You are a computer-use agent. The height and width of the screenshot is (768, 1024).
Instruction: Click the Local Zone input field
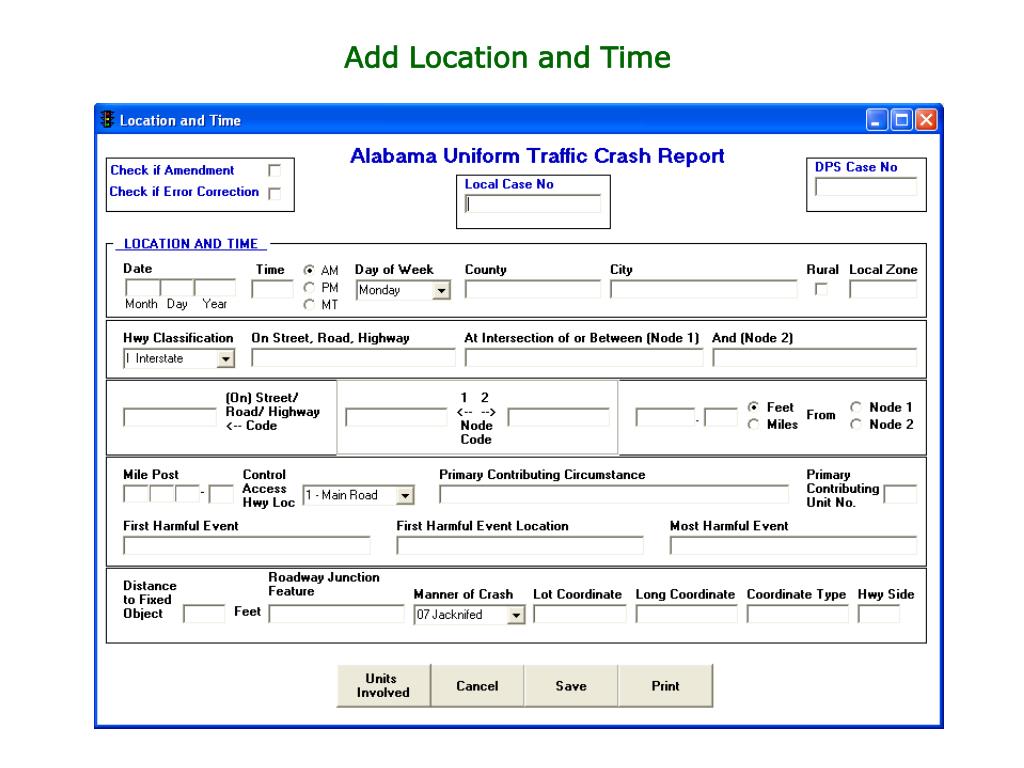(x=884, y=289)
